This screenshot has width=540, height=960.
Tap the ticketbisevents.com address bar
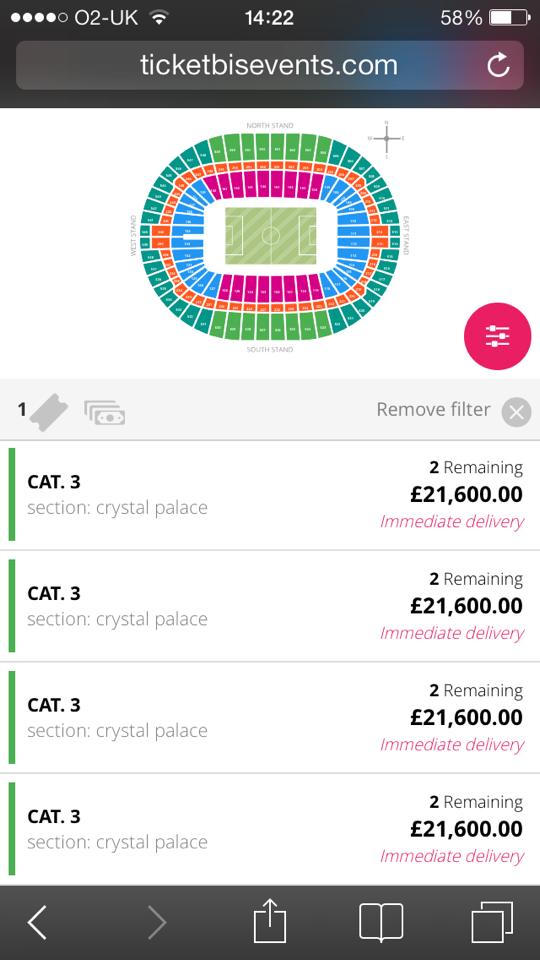(269, 65)
